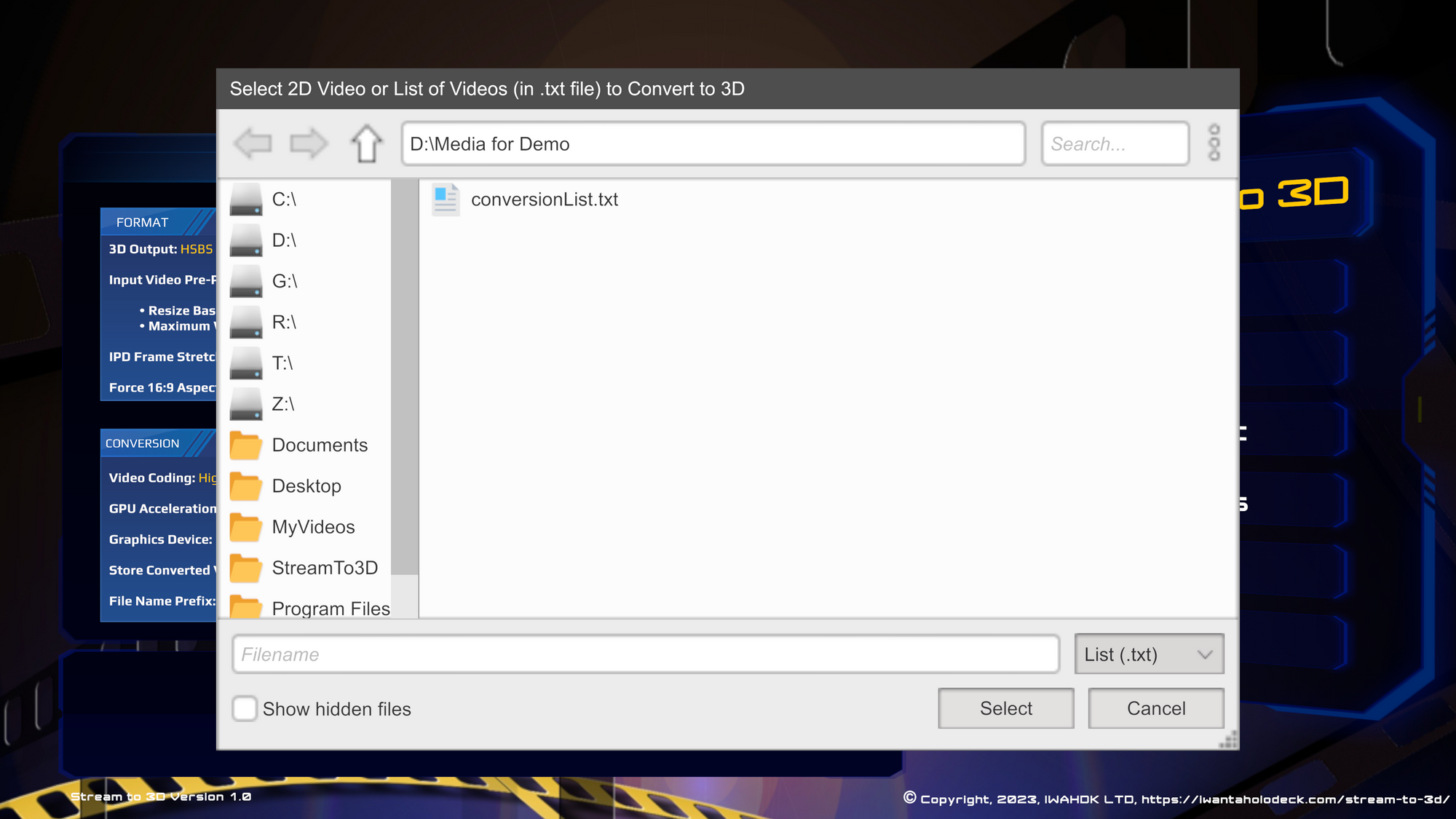1456x819 pixels.
Task: Click the 3D Output setting in the FORMAT panel
Action: [x=161, y=249]
